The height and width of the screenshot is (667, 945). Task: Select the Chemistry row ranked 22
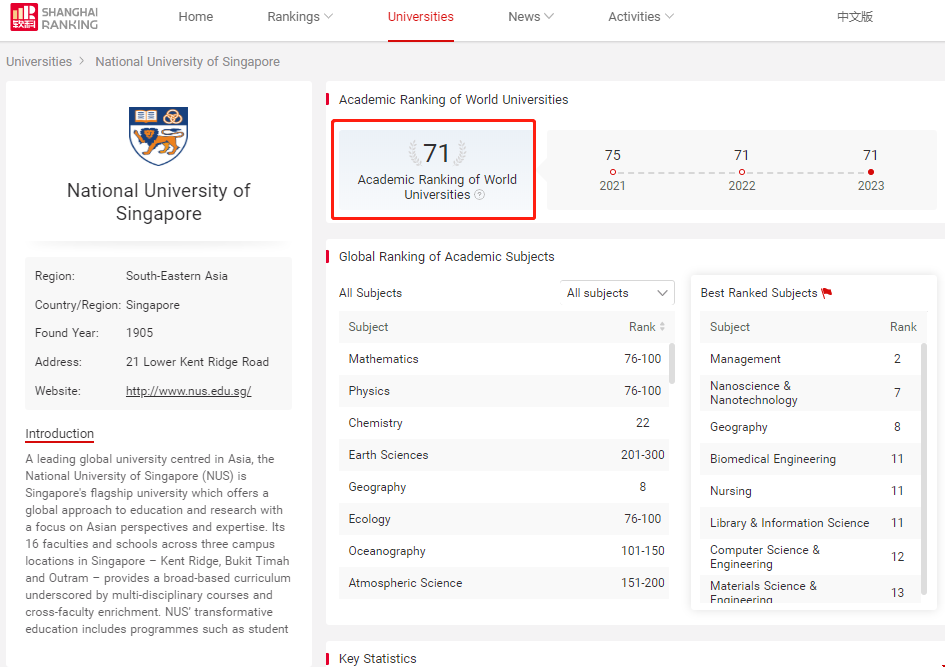click(x=498, y=422)
